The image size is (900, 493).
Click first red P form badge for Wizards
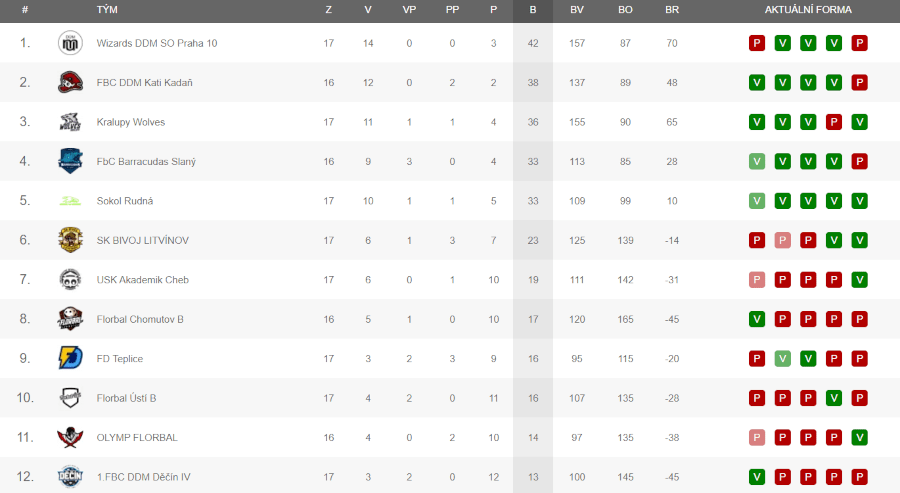pyautogui.click(x=757, y=43)
